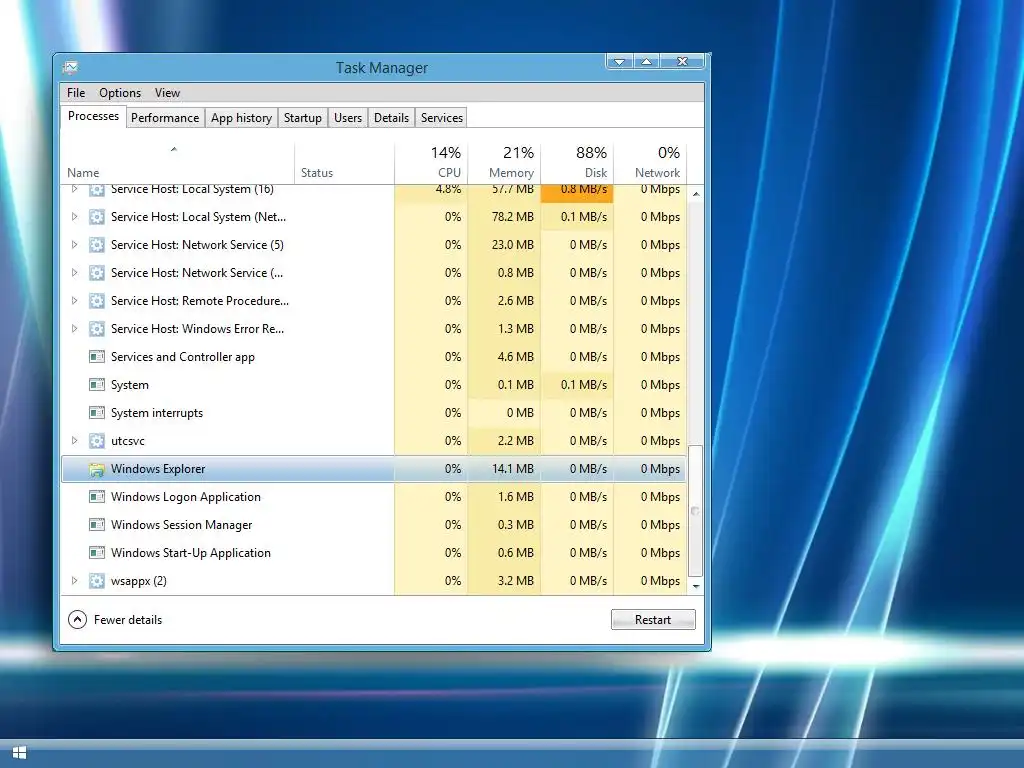Open the Windows Start button on taskbar
1024x768 pixels.
(x=20, y=753)
